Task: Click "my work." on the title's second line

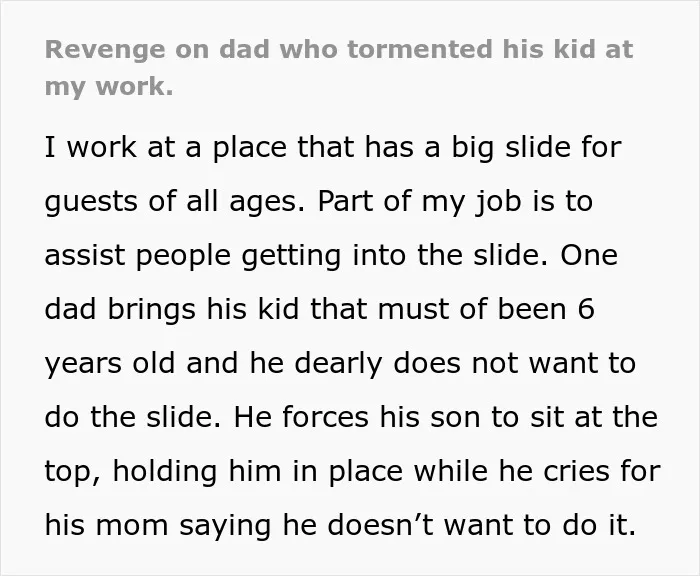Action: [x=109, y=87]
